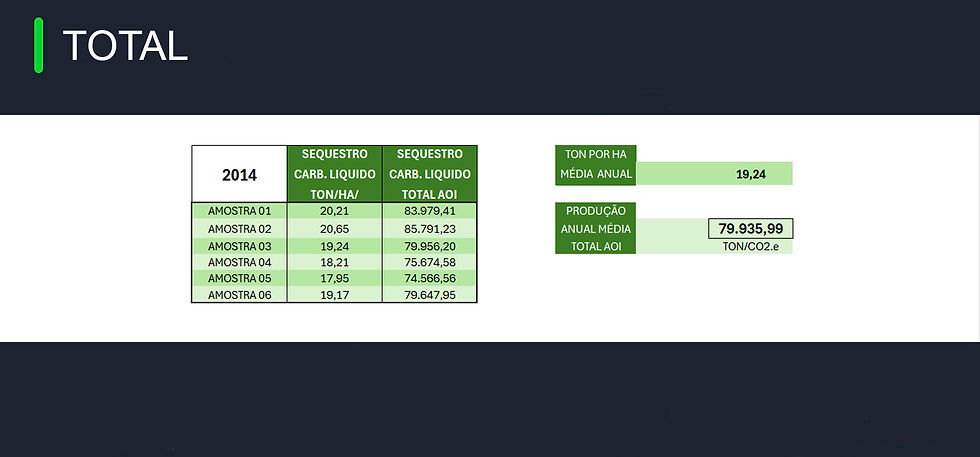Viewport: 980px width, 457px height.
Task: Select the AMOSTRA 03 row label
Action: 239,245
